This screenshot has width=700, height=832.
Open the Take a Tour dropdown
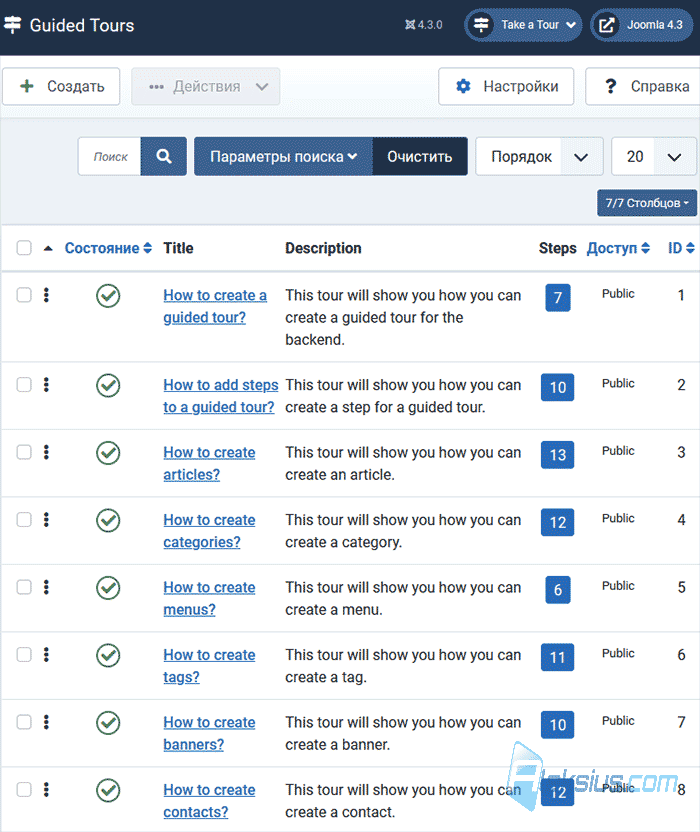tap(523, 25)
